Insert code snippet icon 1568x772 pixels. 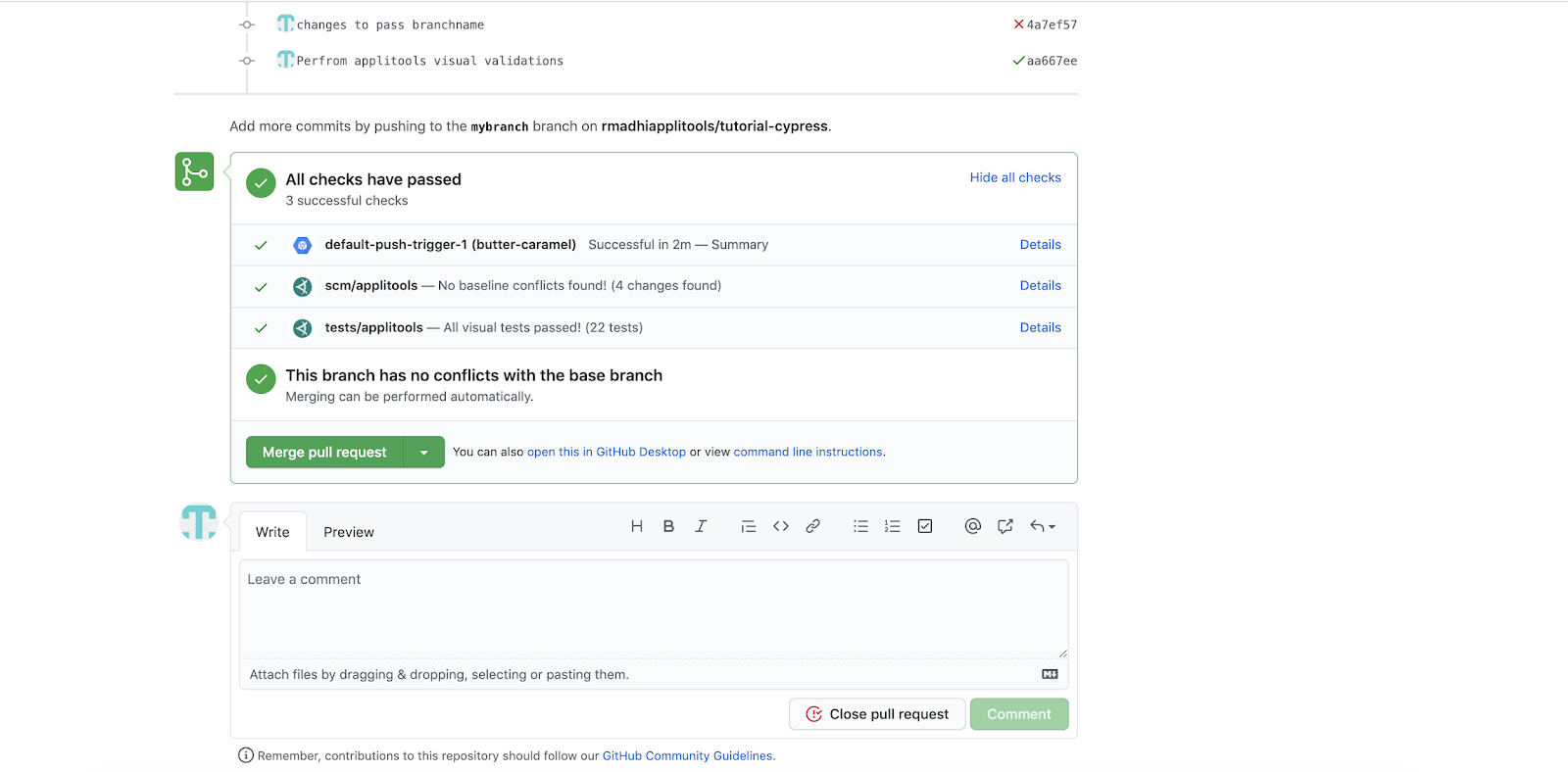pyautogui.click(x=781, y=526)
